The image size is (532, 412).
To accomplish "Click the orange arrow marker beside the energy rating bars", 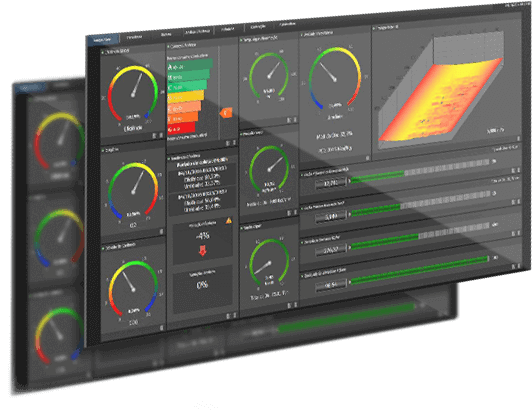I will click(x=226, y=113).
